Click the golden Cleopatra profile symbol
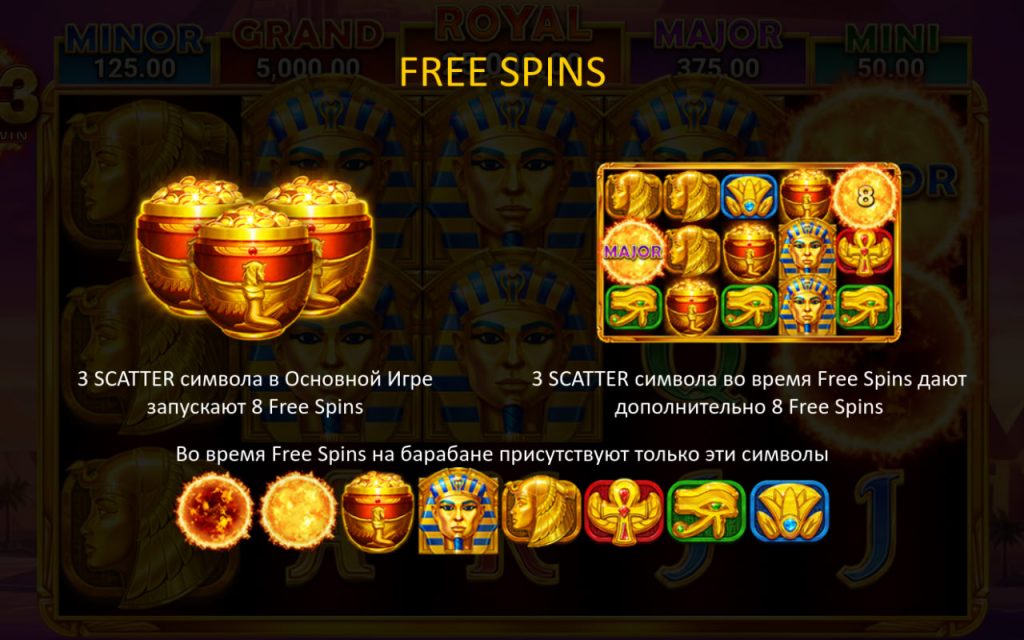 (x=541, y=511)
